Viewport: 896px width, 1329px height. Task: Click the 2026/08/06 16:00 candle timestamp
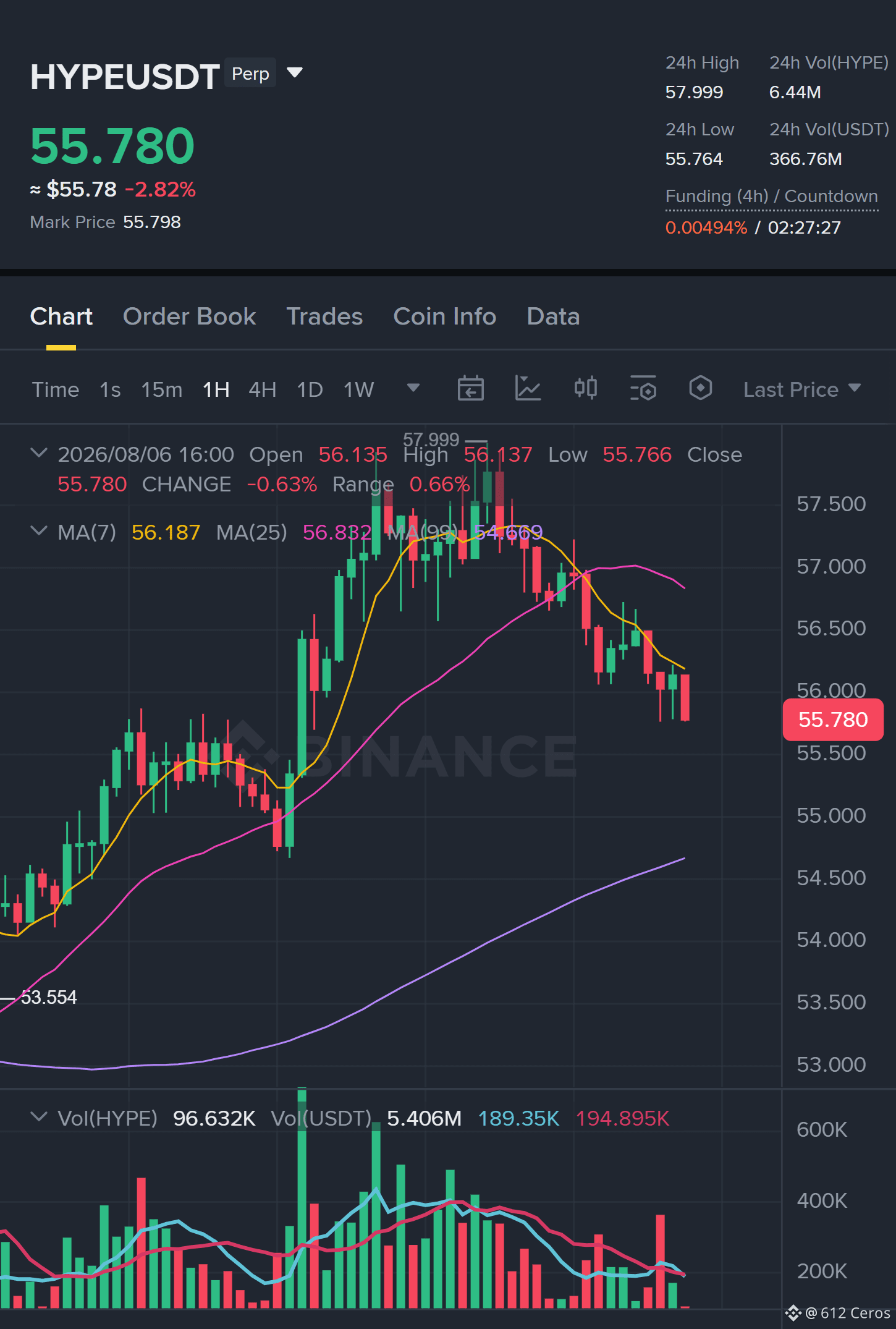(146, 454)
